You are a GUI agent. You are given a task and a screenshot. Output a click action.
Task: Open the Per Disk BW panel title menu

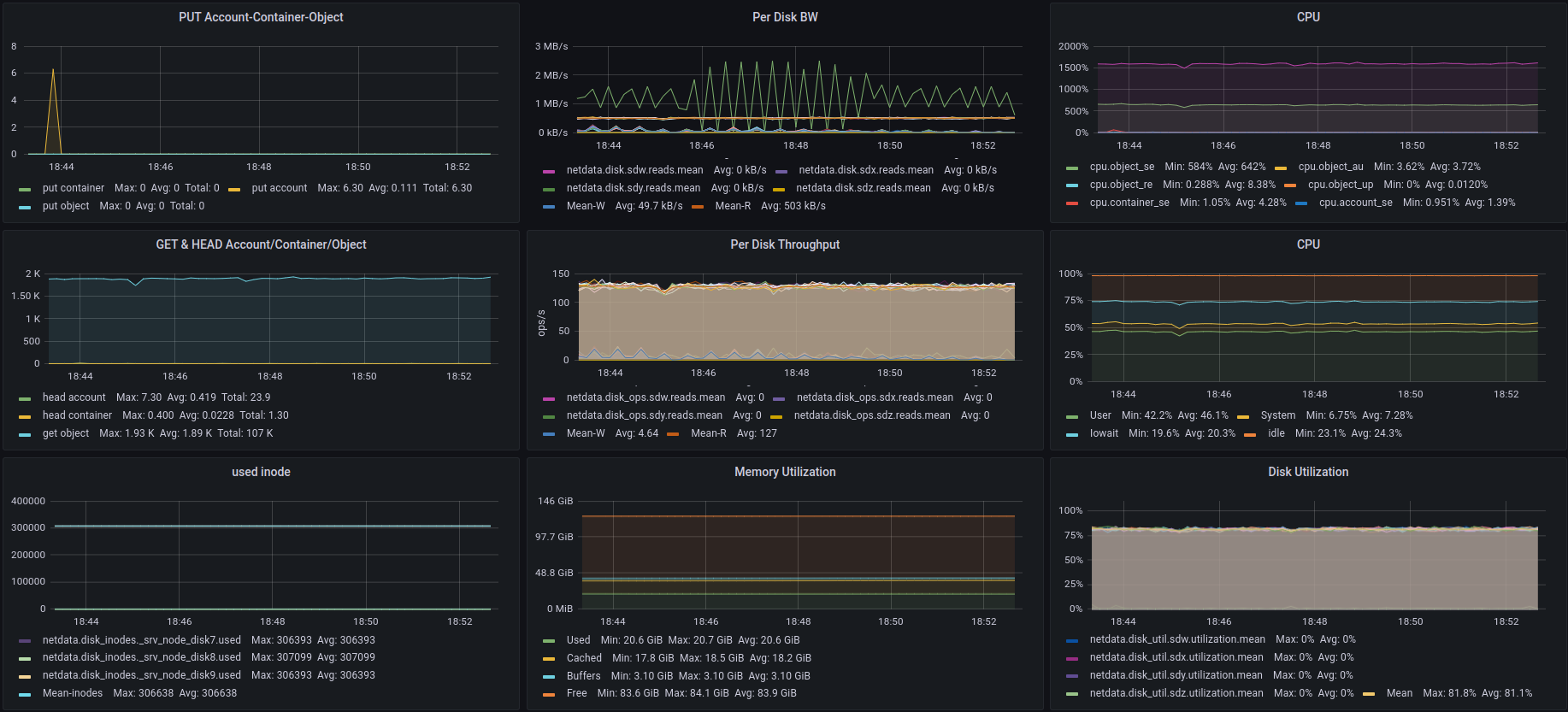pyautogui.click(x=784, y=17)
